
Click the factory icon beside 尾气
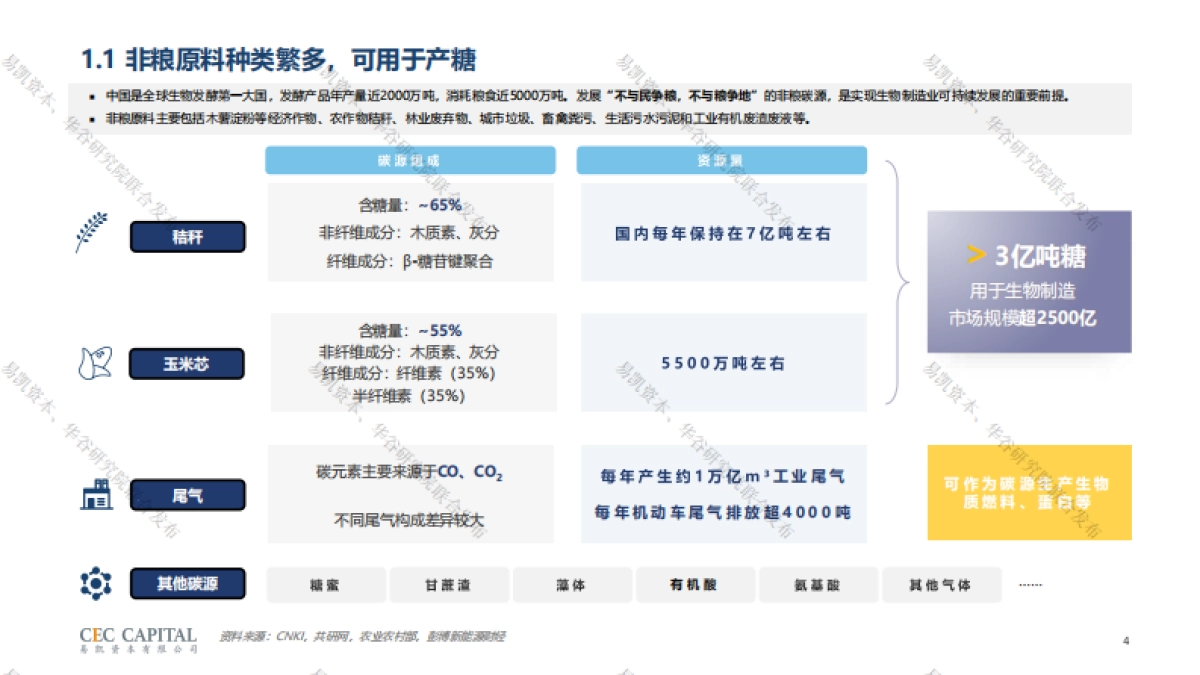(96, 494)
